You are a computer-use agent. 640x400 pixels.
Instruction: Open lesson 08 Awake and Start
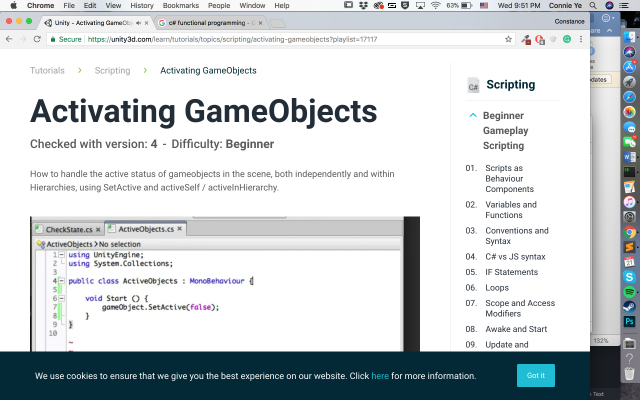tap(516, 329)
